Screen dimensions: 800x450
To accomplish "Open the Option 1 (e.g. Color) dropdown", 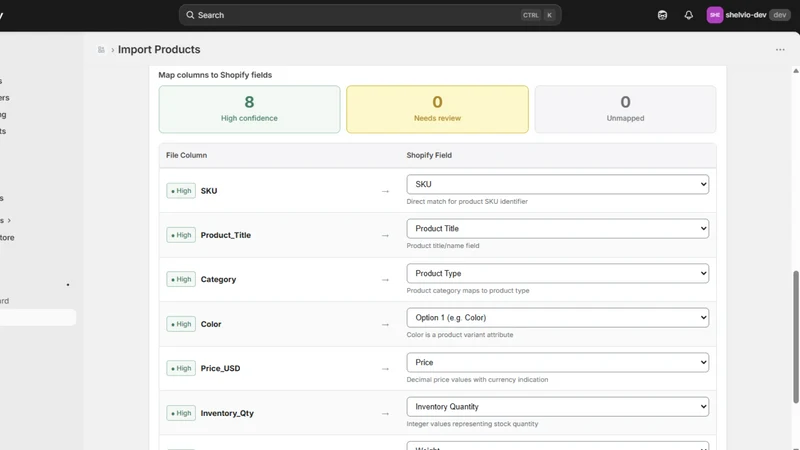I will pos(557,317).
